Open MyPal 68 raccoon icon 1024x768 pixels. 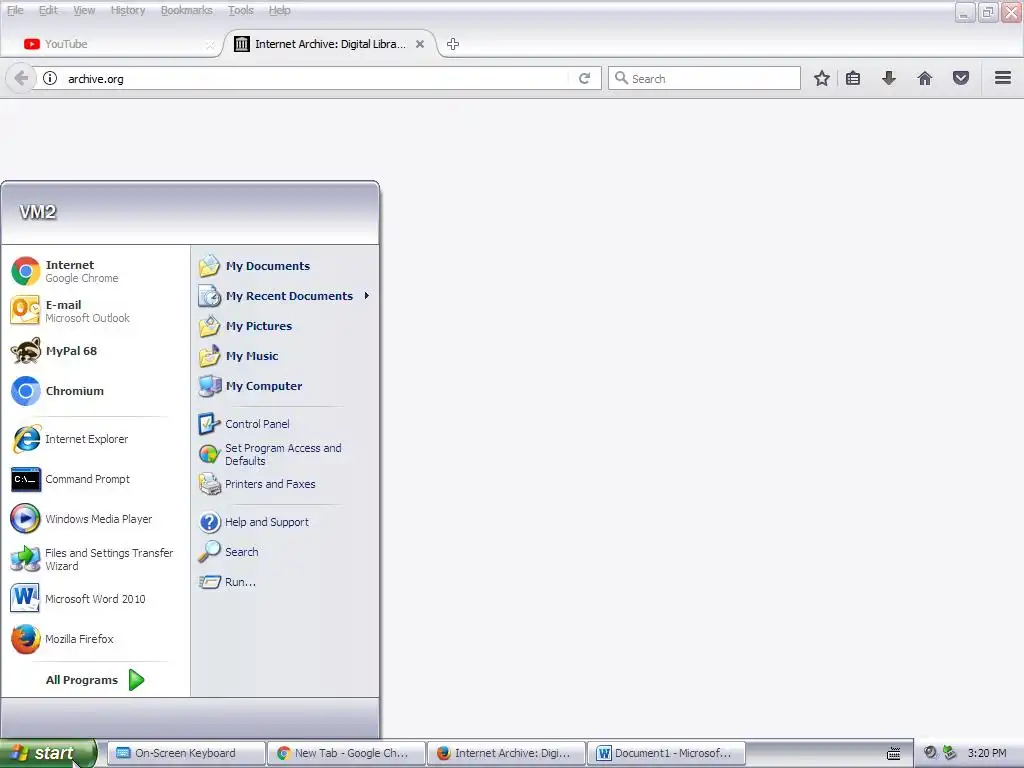(x=25, y=351)
